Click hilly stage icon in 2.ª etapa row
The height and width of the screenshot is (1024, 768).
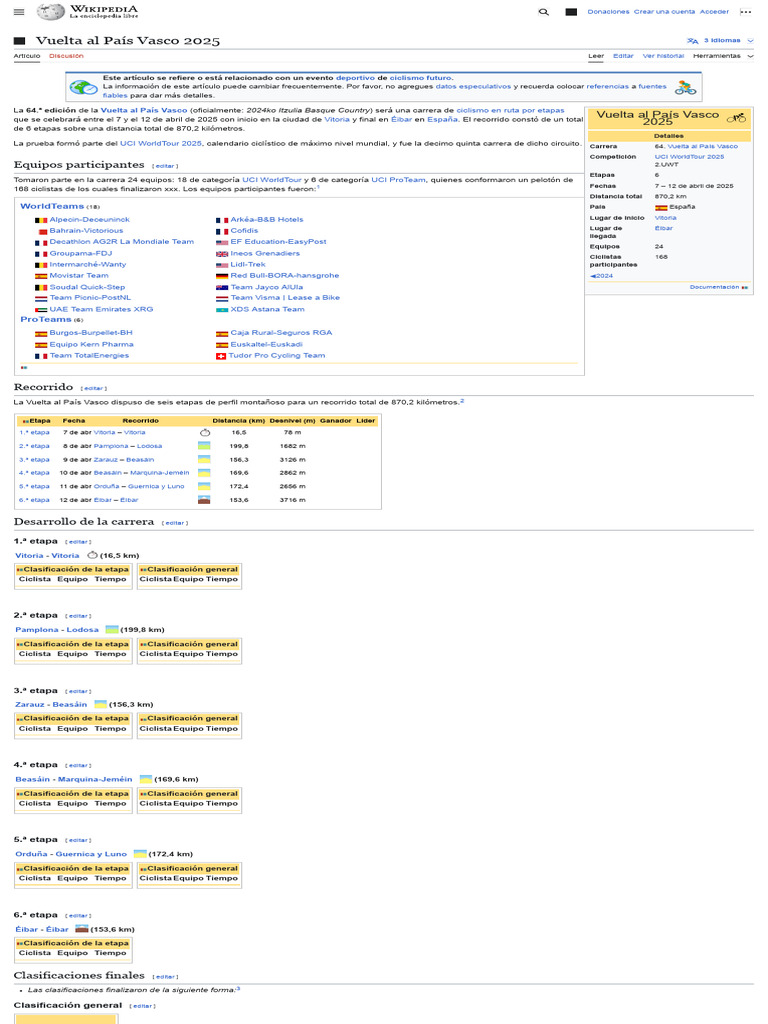(204, 446)
